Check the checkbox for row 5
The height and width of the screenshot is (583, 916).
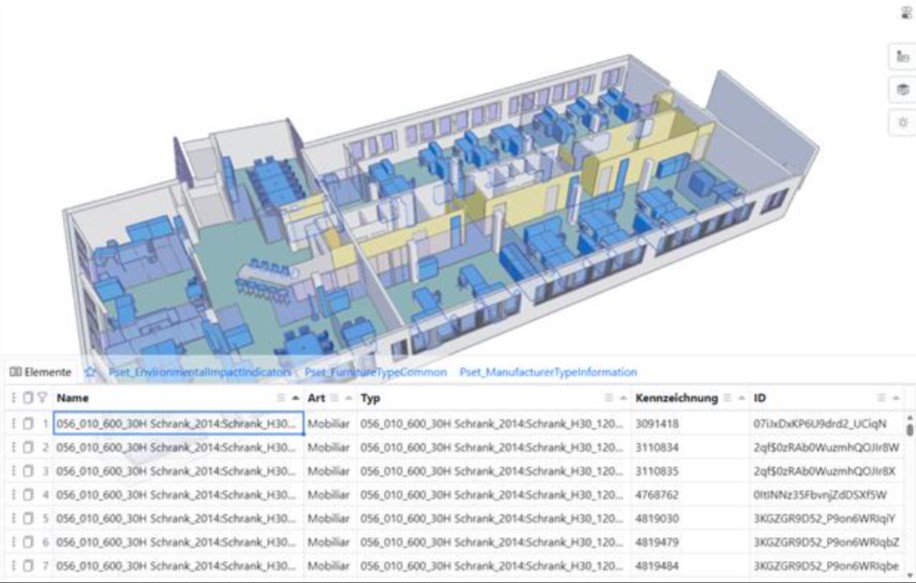[27, 518]
